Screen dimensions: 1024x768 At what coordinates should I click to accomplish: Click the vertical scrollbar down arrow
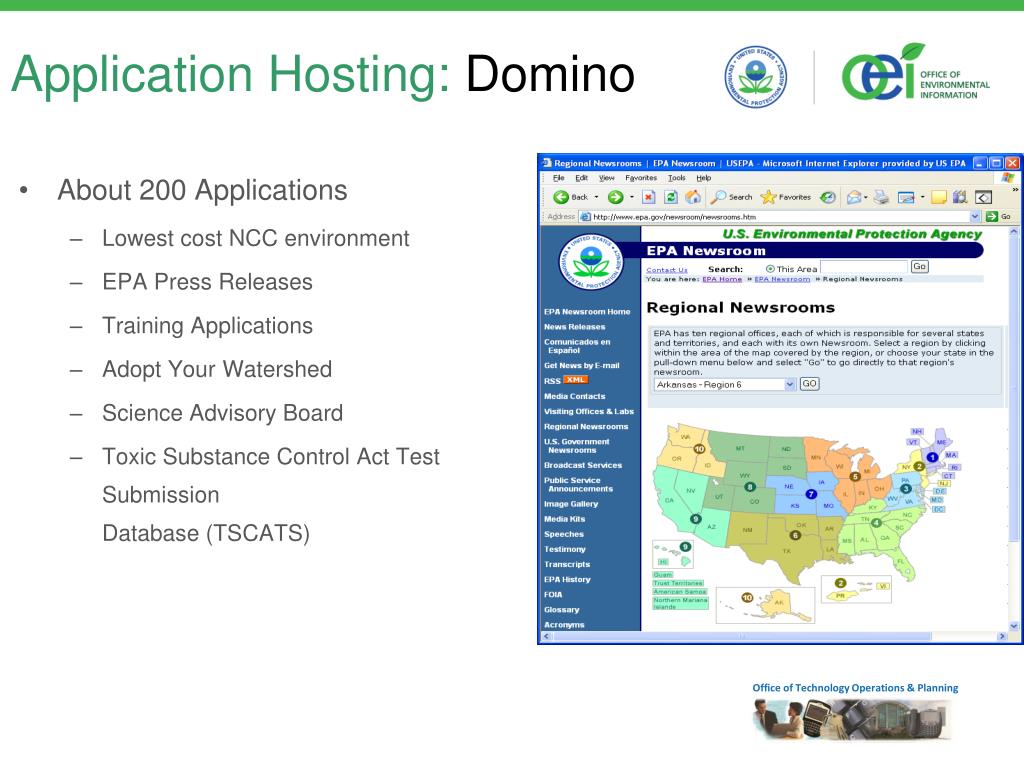pyautogui.click(x=1014, y=625)
